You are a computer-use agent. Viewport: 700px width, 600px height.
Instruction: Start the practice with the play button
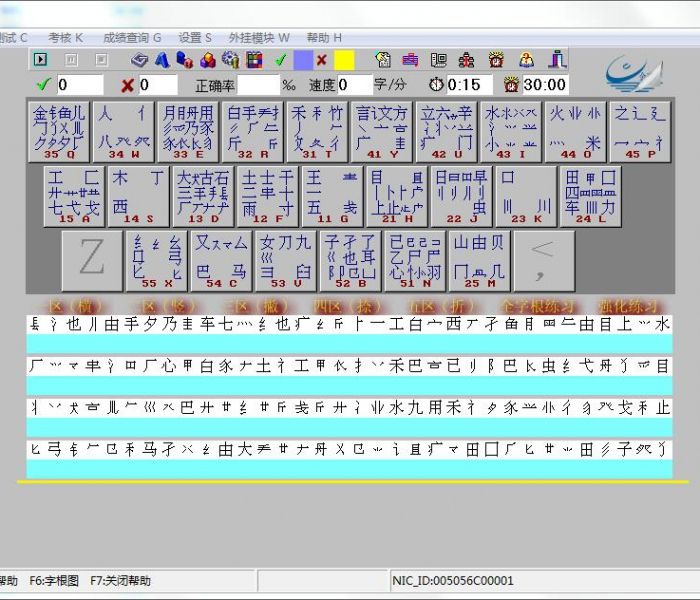click(x=41, y=59)
